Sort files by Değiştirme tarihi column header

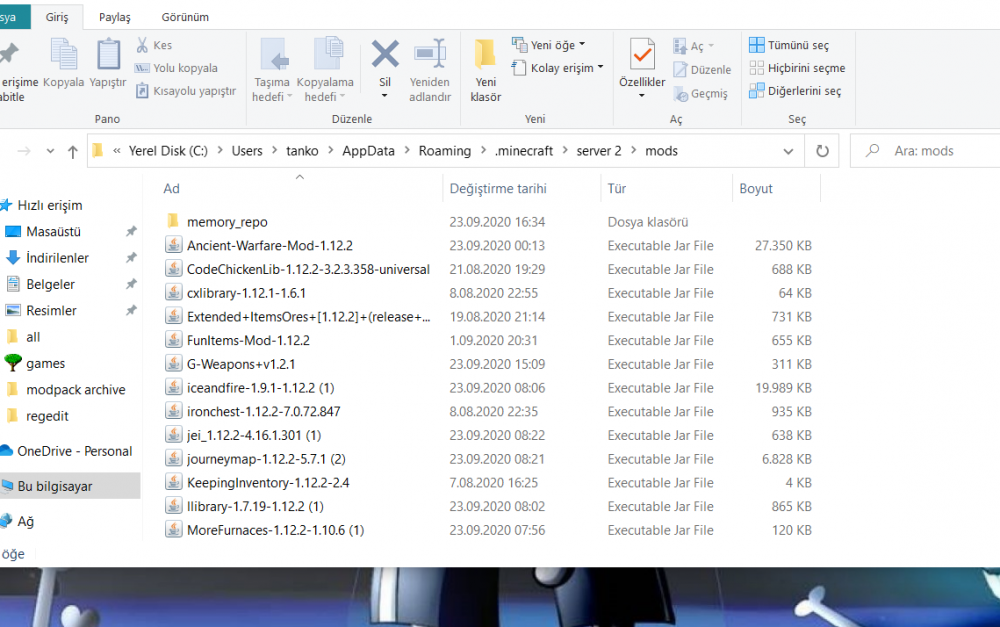[x=498, y=189]
